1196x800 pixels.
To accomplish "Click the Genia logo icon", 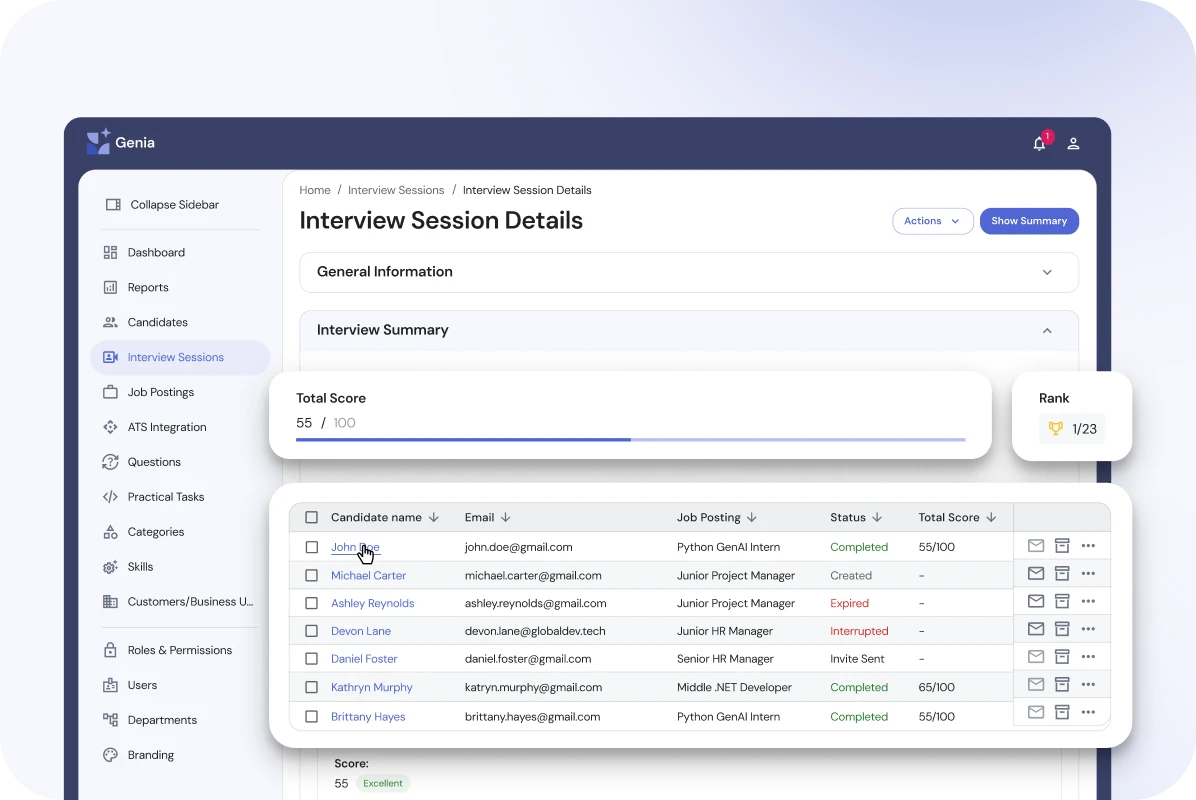I will tap(98, 142).
